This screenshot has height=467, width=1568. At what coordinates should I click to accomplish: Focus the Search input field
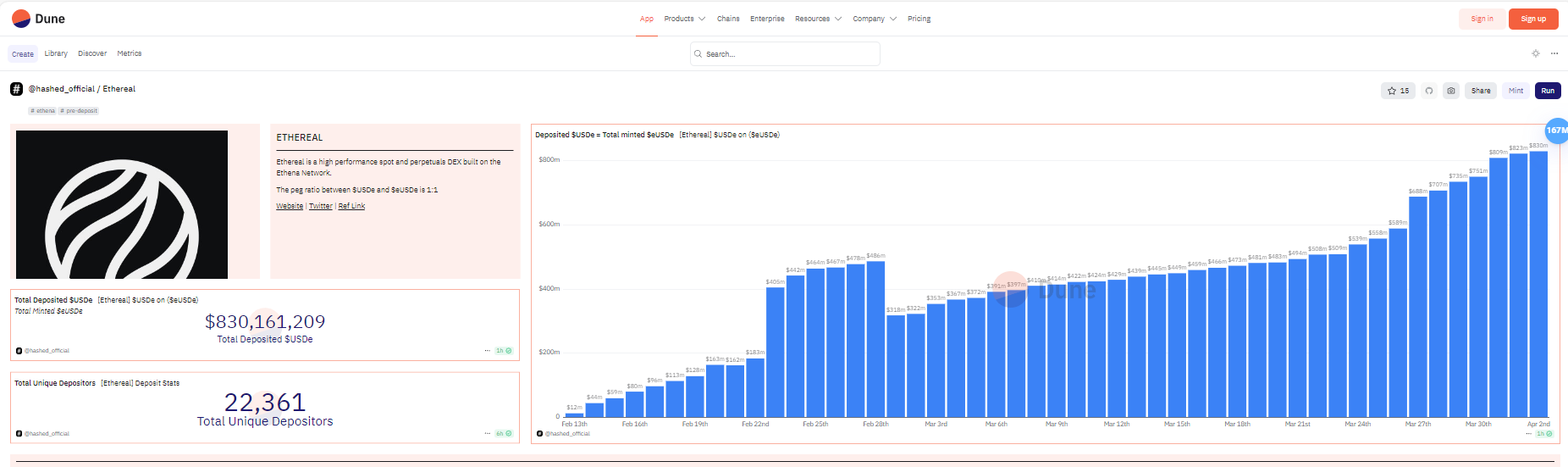785,54
